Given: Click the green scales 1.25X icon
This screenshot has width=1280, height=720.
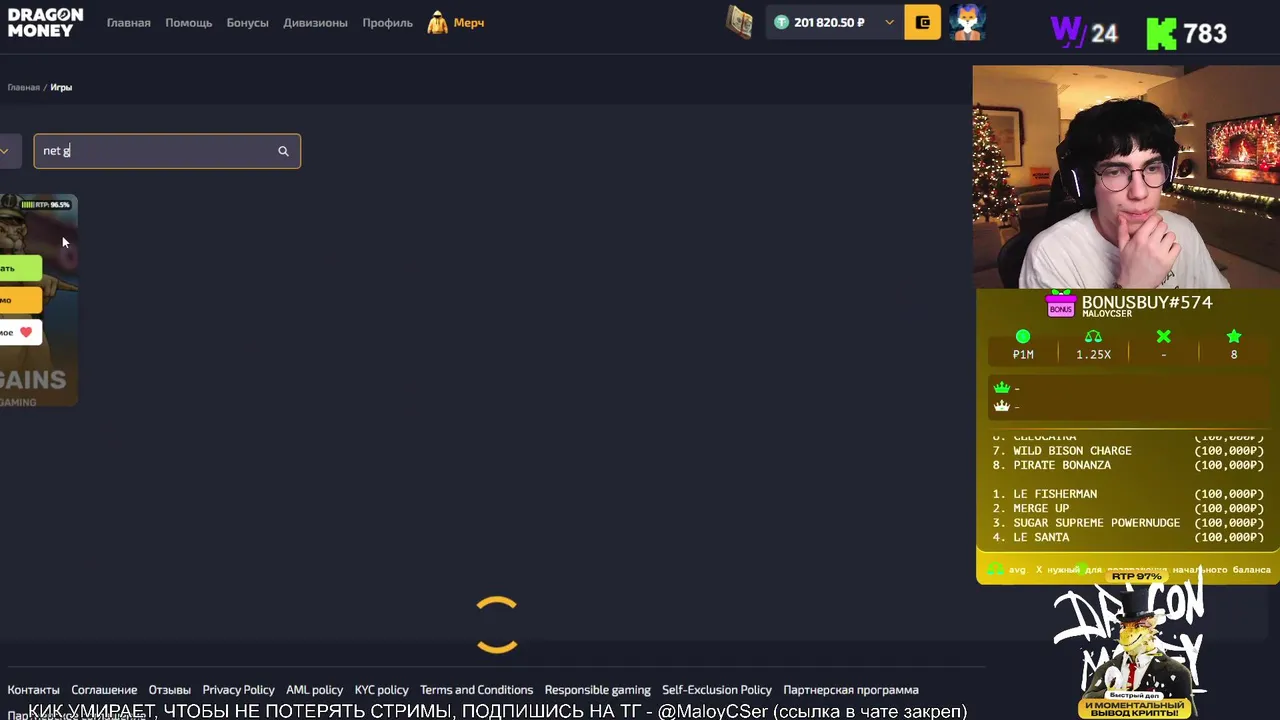Looking at the screenshot, I should [x=1093, y=337].
